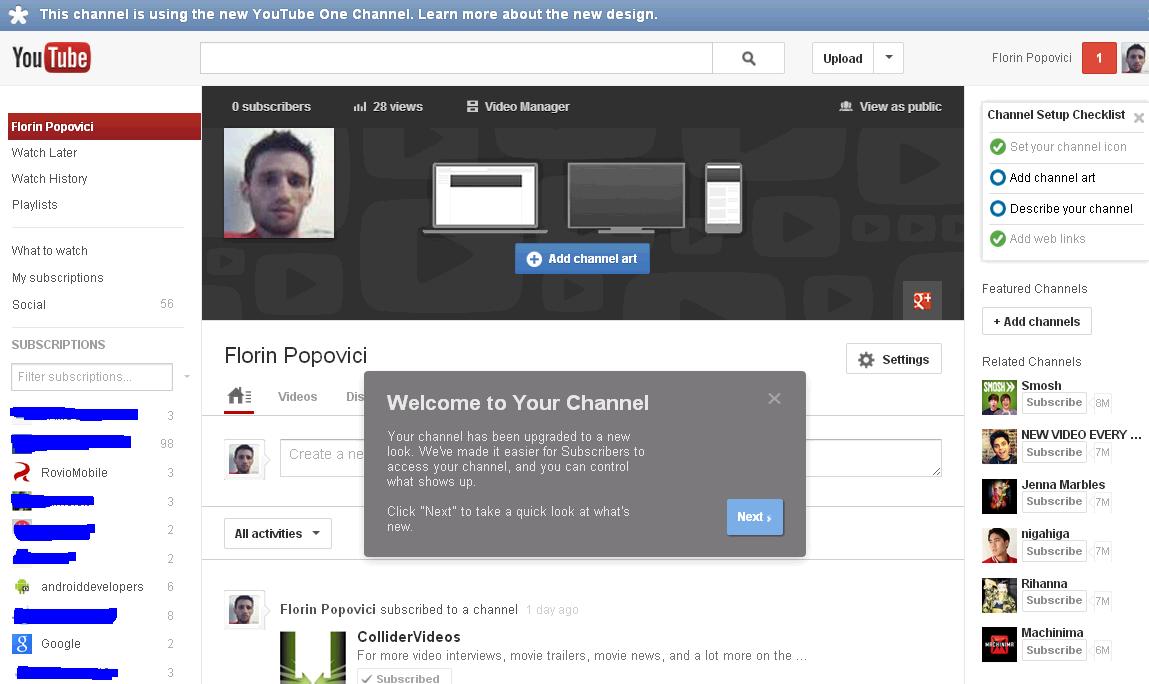The width and height of the screenshot is (1149, 684).
Task: Click the Filter subscriptions field
Action: (92, 377)
